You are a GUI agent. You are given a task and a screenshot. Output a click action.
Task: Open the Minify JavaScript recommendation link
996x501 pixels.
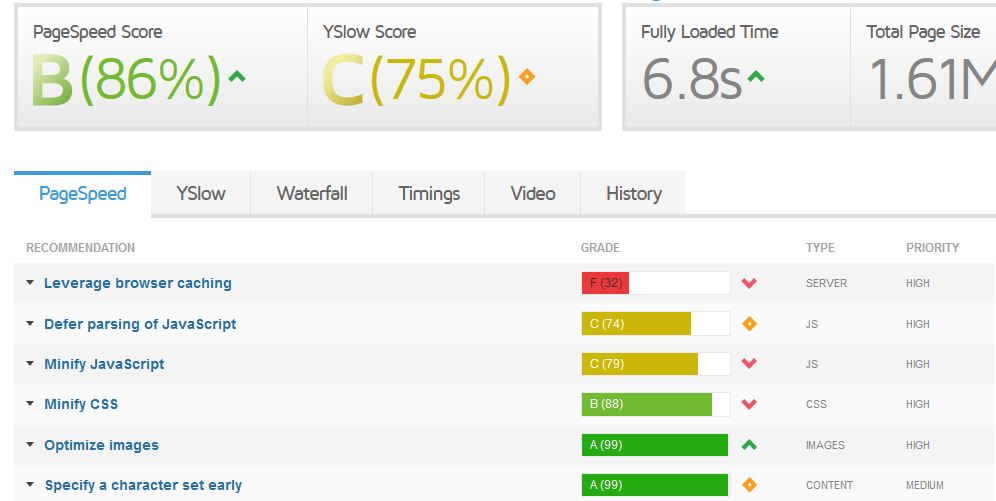104,364
